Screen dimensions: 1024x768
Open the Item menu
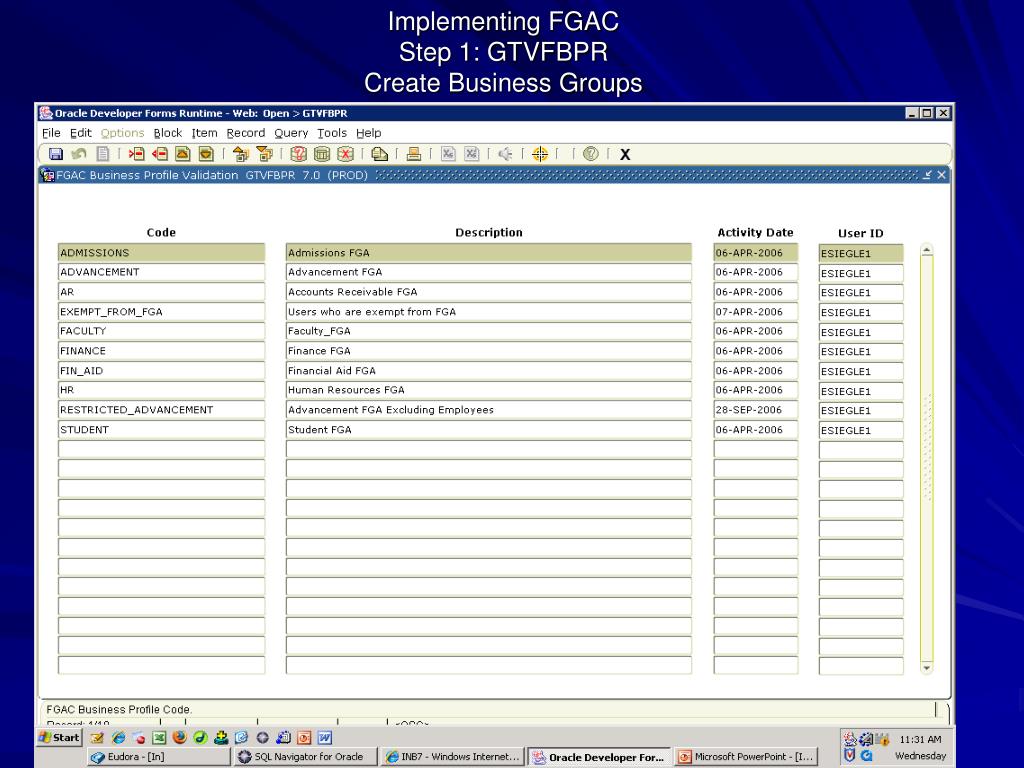pos(204,133)
